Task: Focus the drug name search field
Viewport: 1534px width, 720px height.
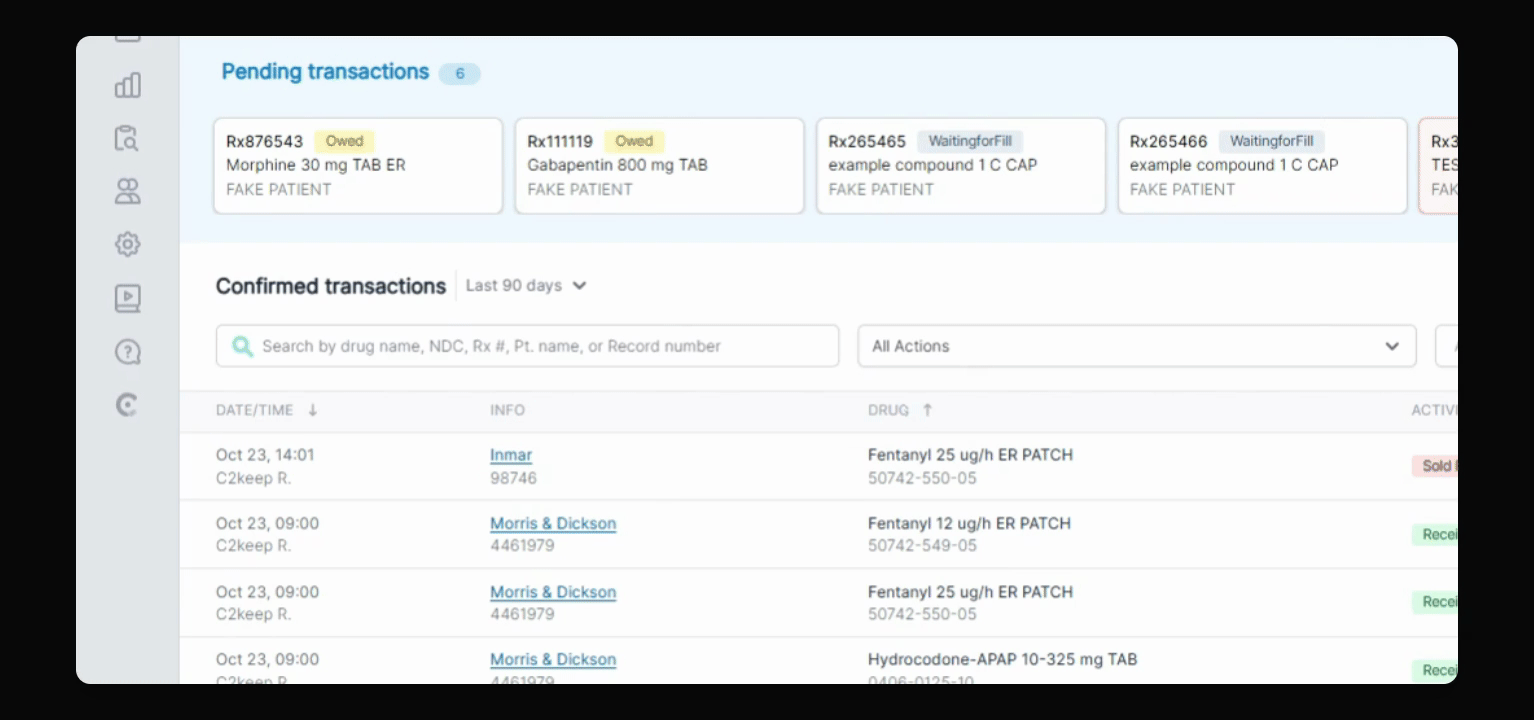Action: (527, 346)
